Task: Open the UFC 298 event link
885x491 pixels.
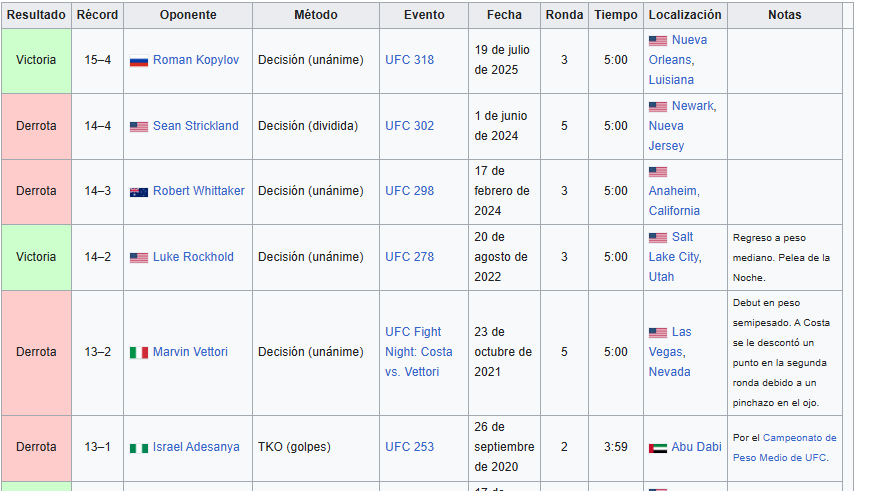Action: 409,191
